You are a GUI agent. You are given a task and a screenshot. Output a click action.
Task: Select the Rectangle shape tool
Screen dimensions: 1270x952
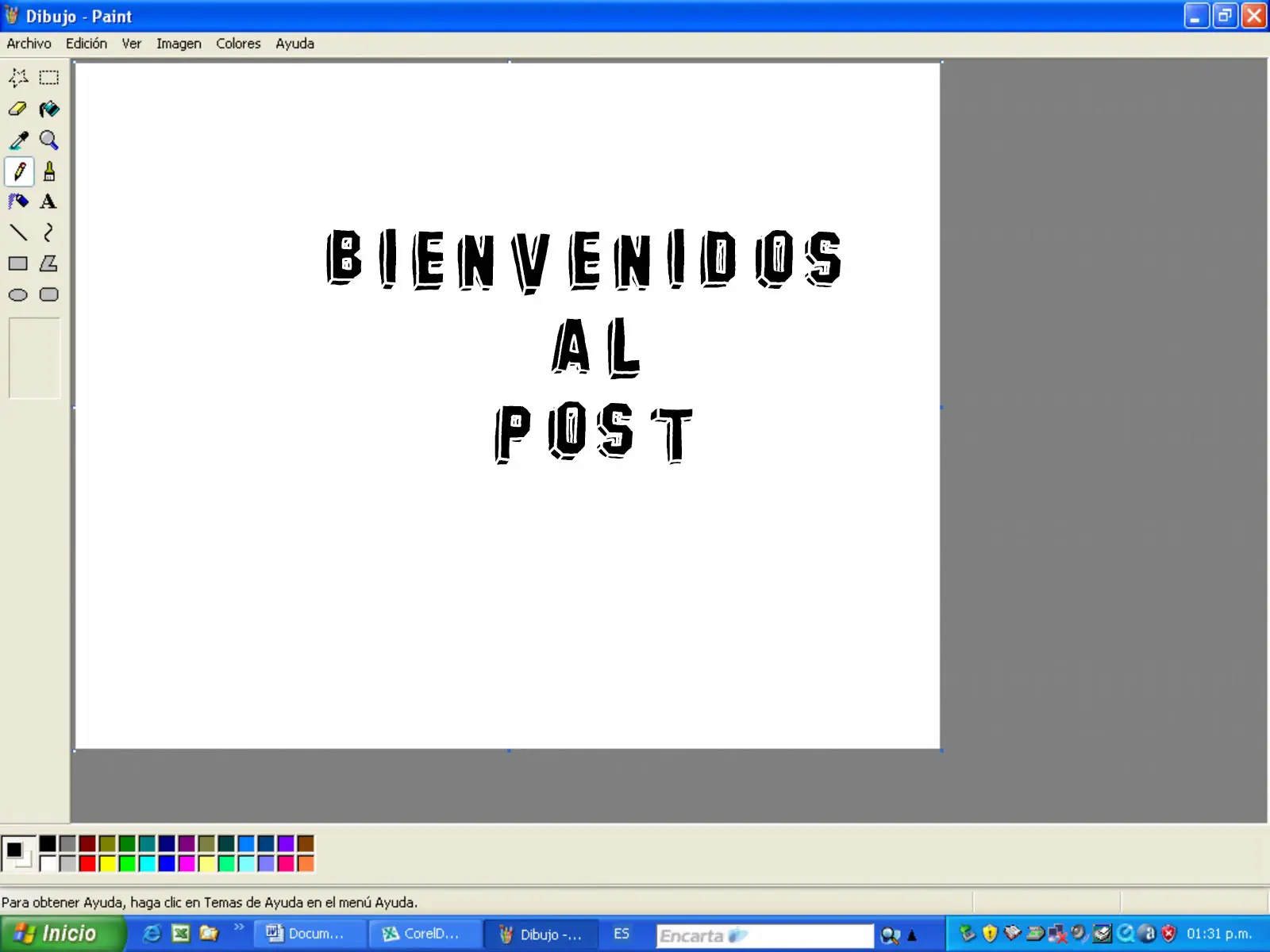tap(18, 263)
